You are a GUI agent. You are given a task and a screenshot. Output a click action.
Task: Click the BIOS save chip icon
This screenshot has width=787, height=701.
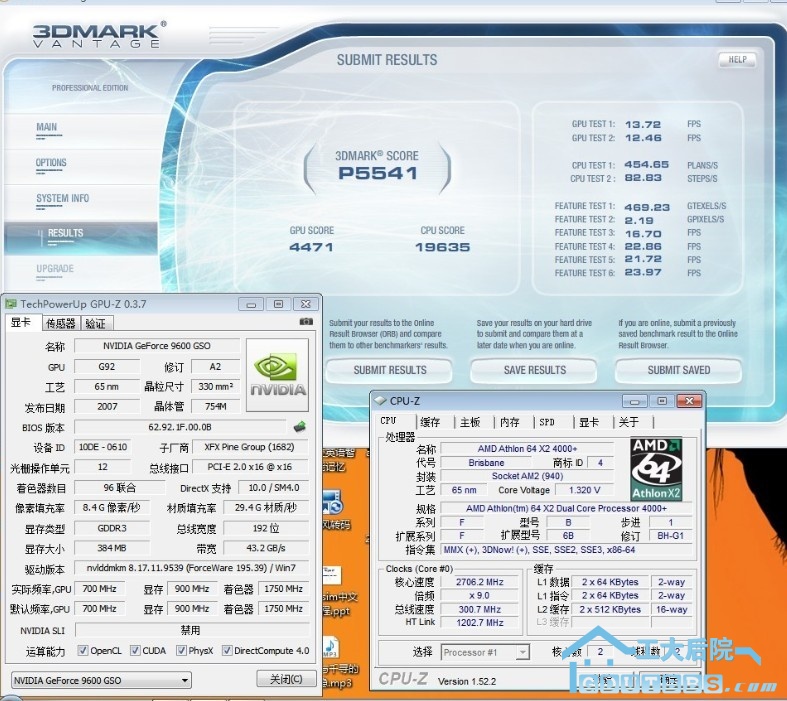coord(299,426)
